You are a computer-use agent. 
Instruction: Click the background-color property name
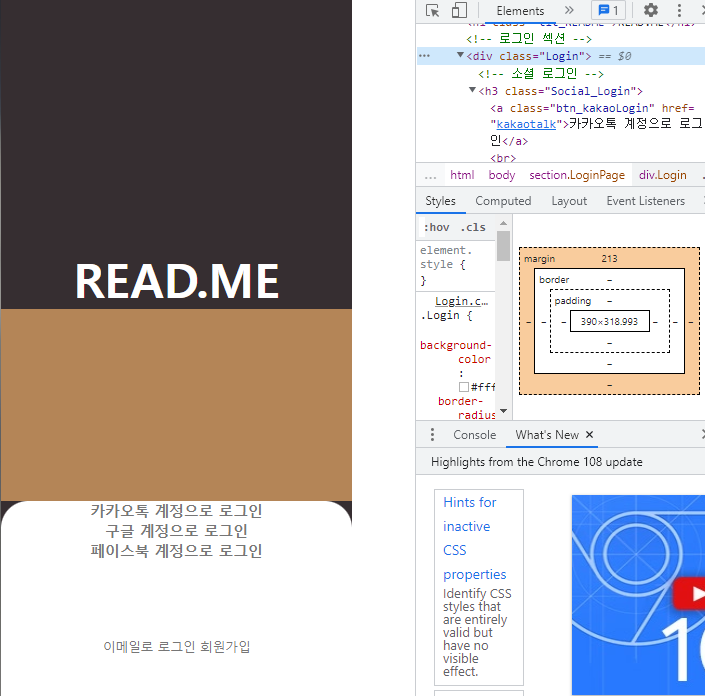(x=456, y=352)
